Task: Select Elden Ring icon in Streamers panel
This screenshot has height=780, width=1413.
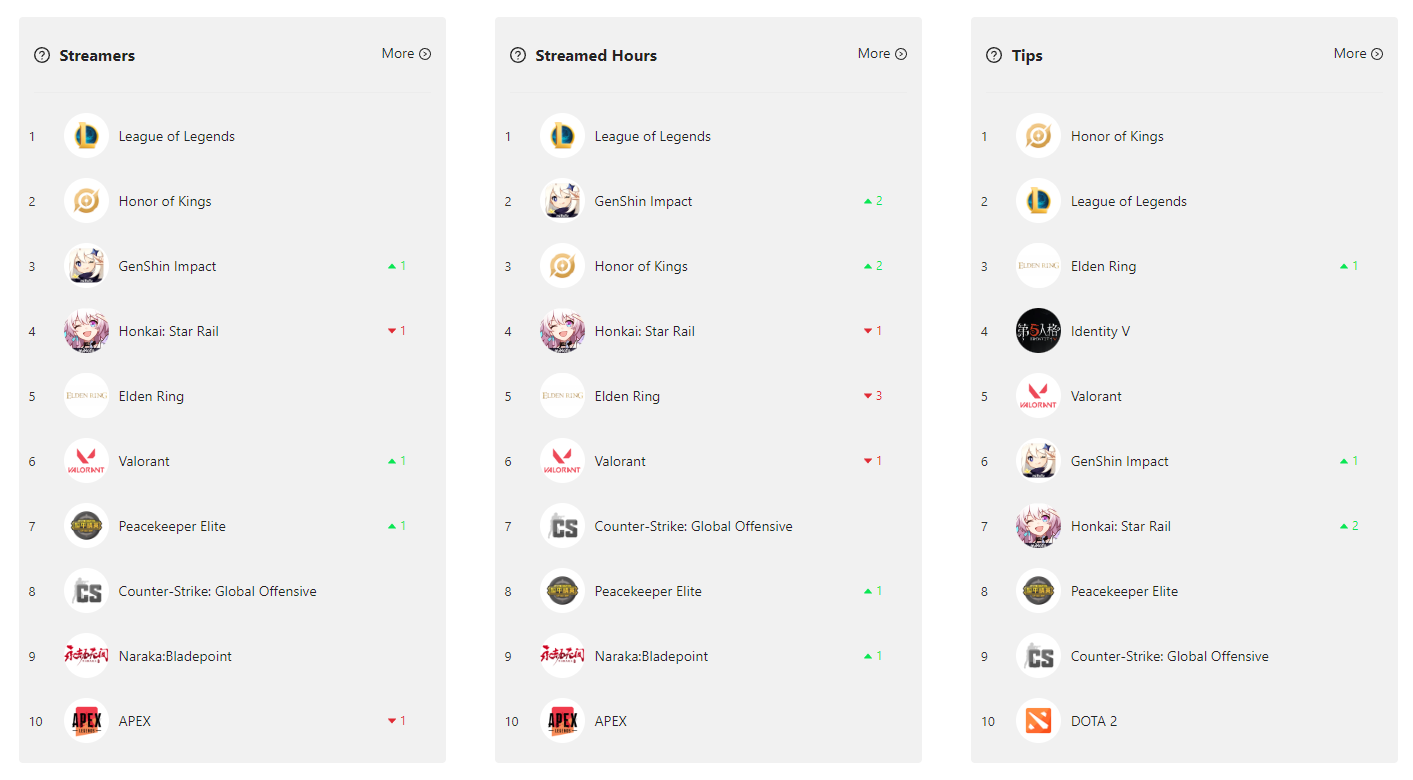Action: (x=86, y=396)
